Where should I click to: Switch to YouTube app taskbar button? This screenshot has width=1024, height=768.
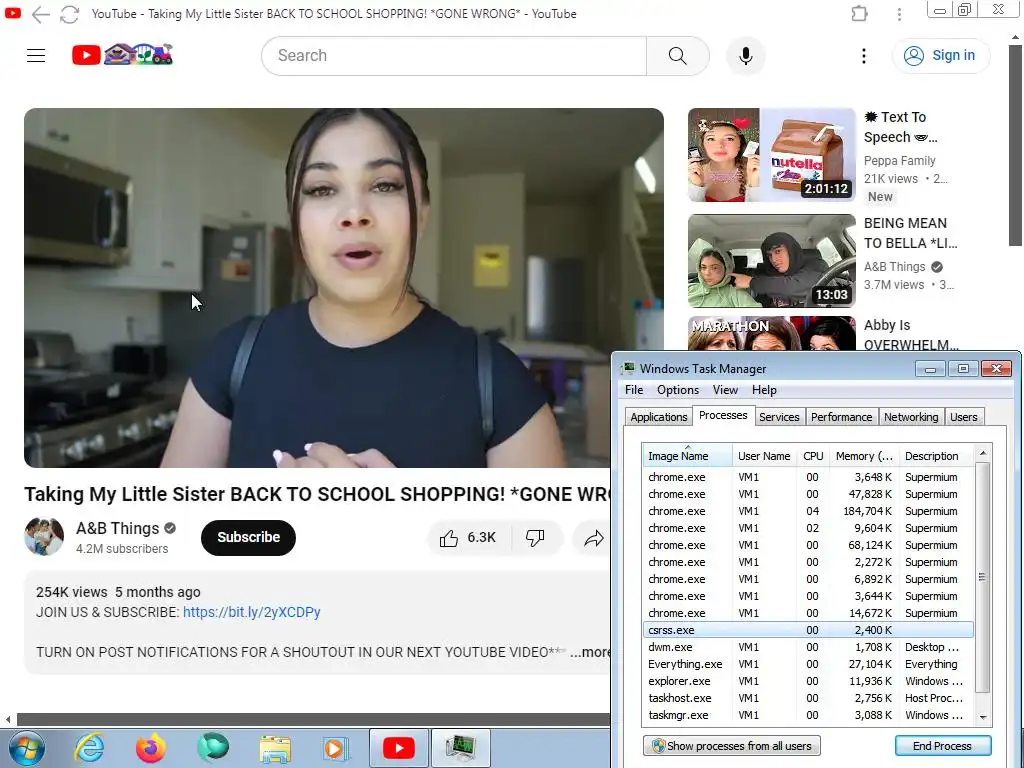(399, 748)
